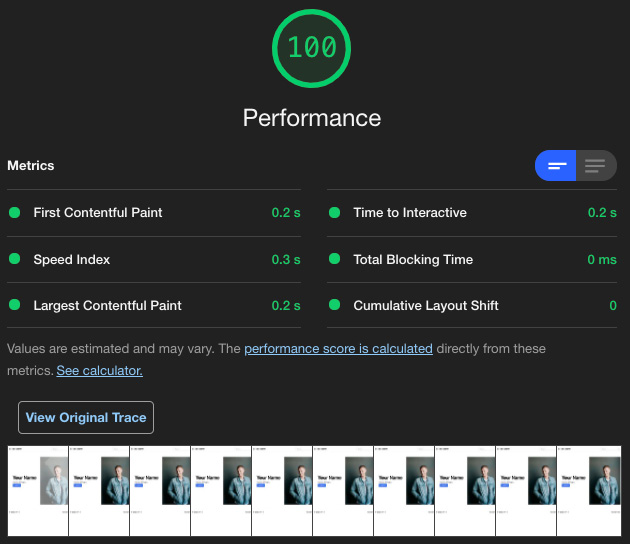Click the green dot beside Total Blocking Time
630x544 pixels.
coord(334,258)
